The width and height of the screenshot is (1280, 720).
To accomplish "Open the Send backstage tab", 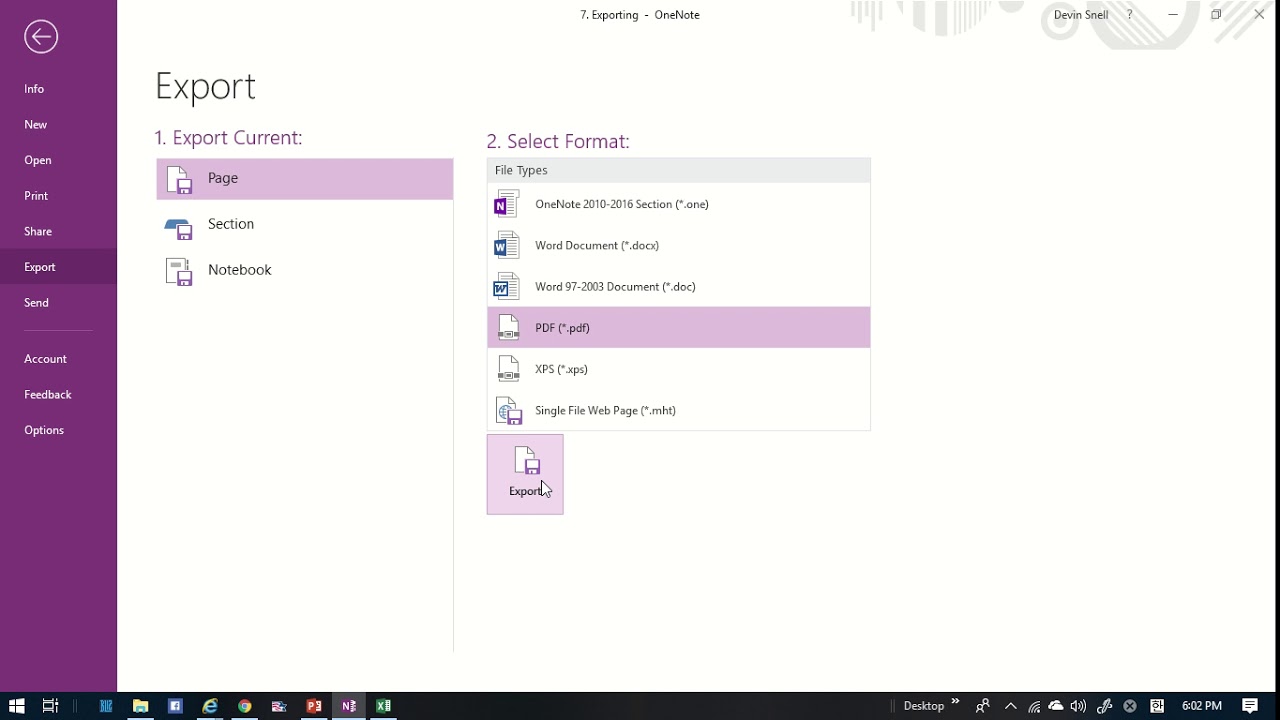I will (58, 303).
